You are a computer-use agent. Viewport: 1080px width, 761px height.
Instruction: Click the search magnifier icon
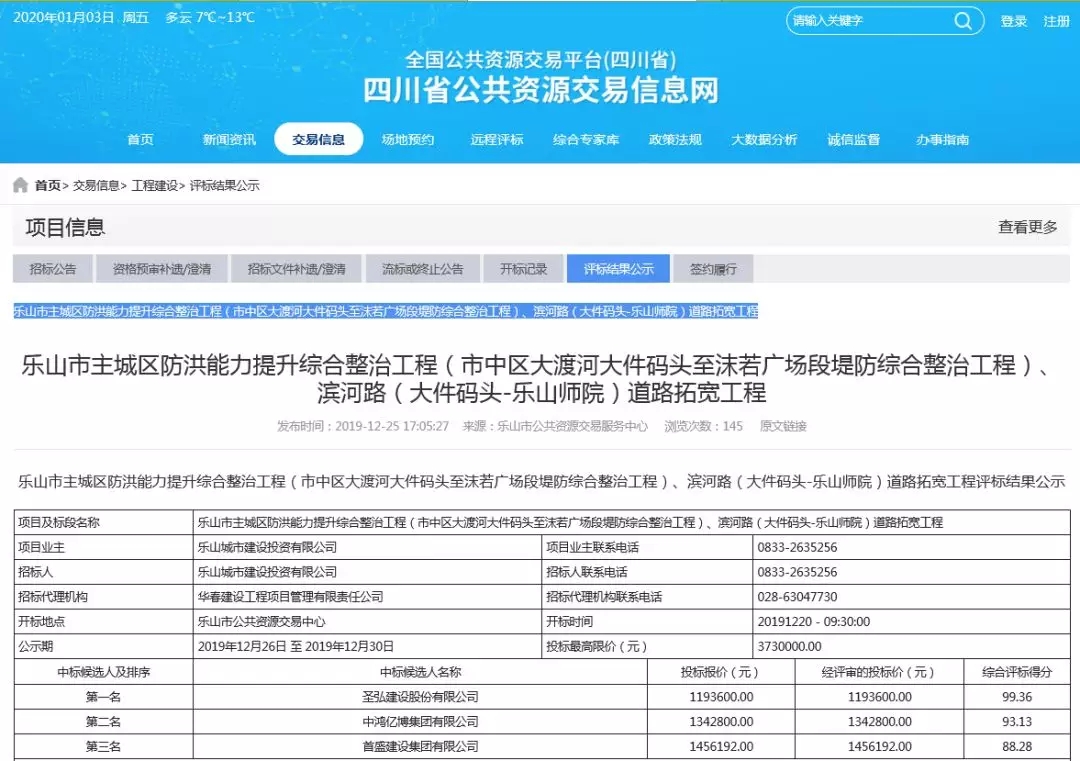[x=962, y=21]
